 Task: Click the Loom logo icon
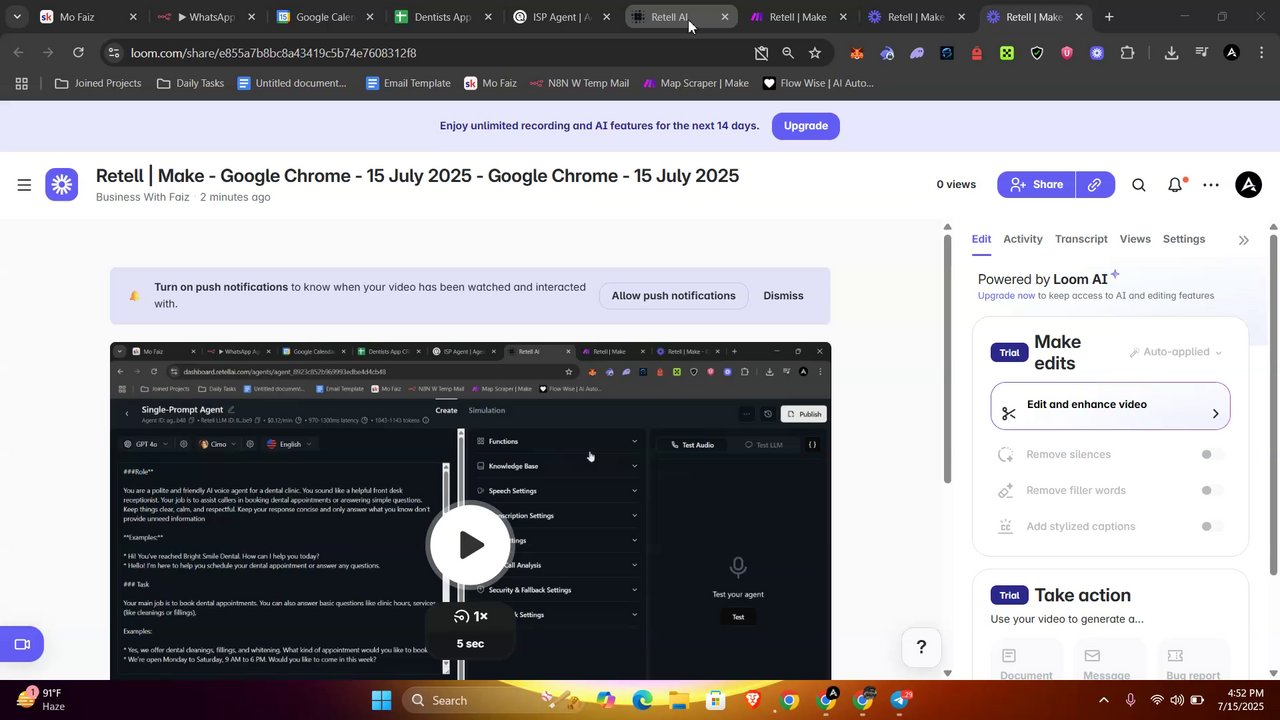pos(61,184)
